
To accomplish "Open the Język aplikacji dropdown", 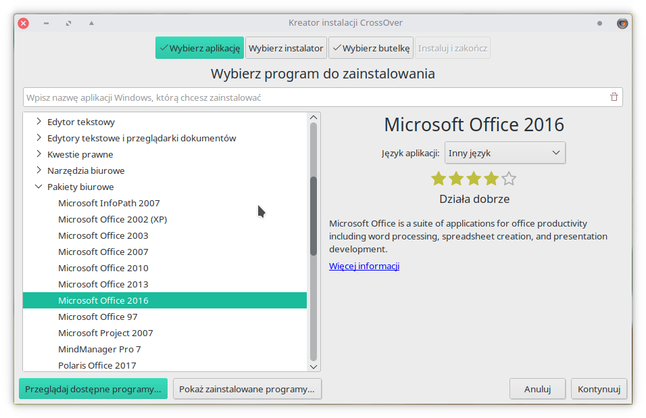I will point(505,153).
